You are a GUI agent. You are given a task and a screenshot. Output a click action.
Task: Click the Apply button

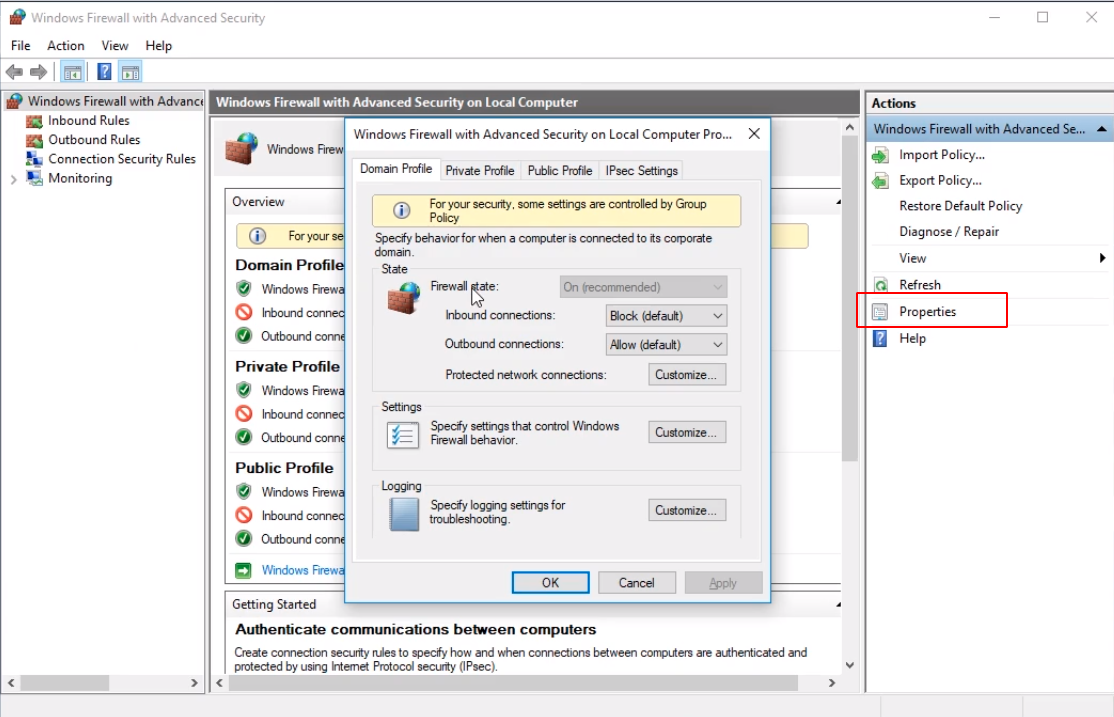click(723, 583)
